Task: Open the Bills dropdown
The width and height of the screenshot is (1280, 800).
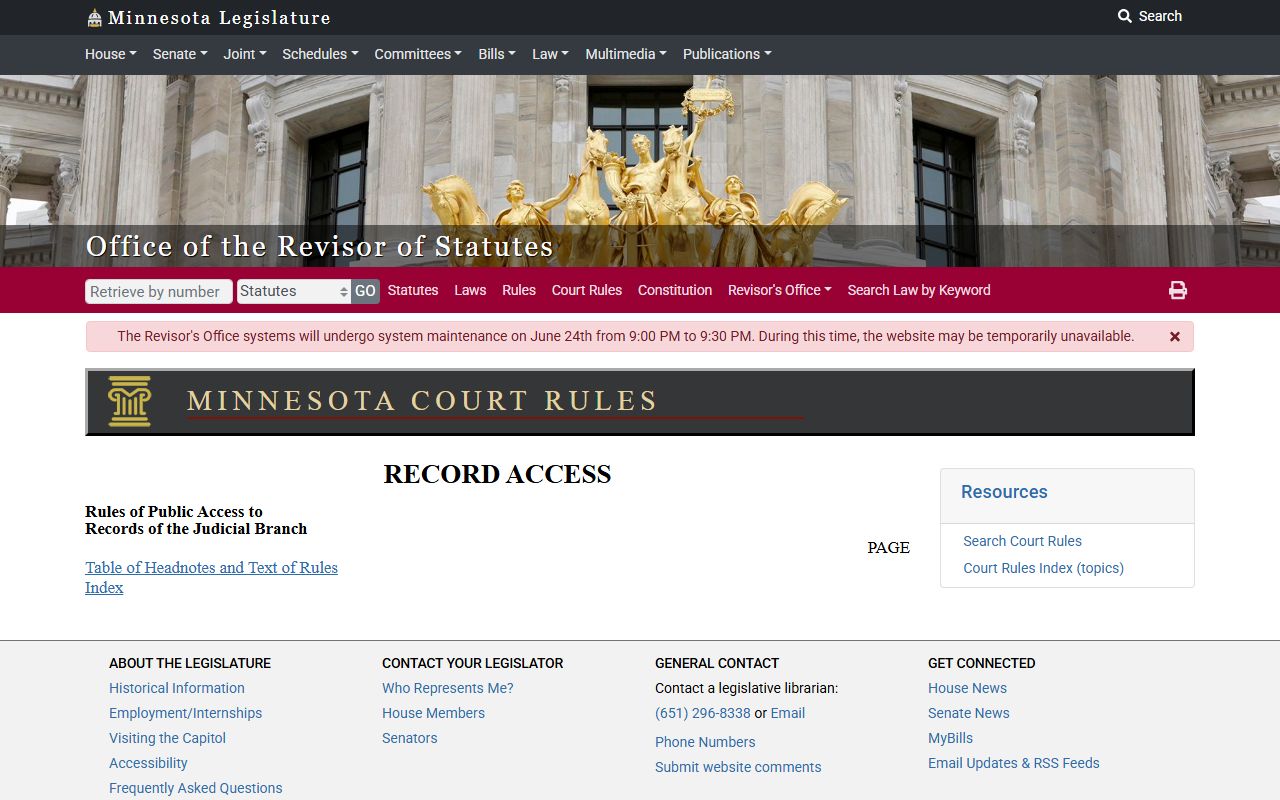Action: (497, 54)
